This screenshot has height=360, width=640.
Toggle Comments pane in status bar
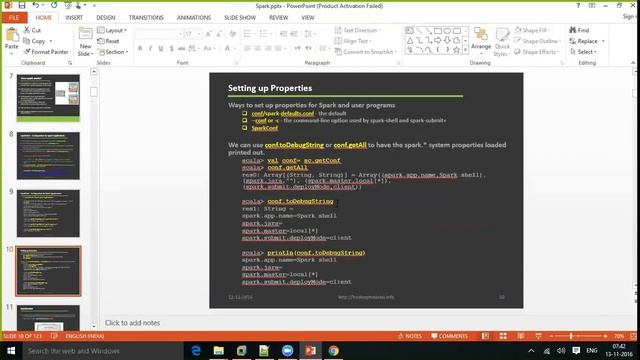point(449,336)
